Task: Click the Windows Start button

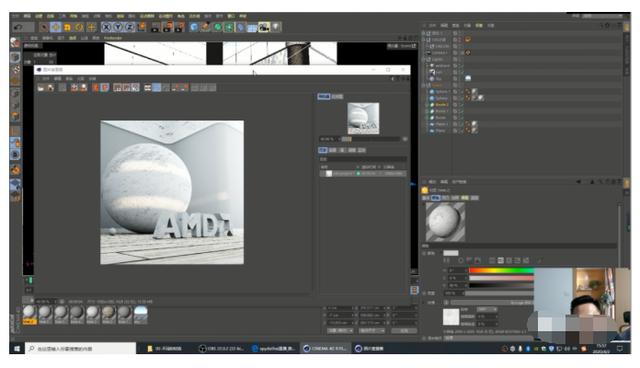Action: coord(17,348)
